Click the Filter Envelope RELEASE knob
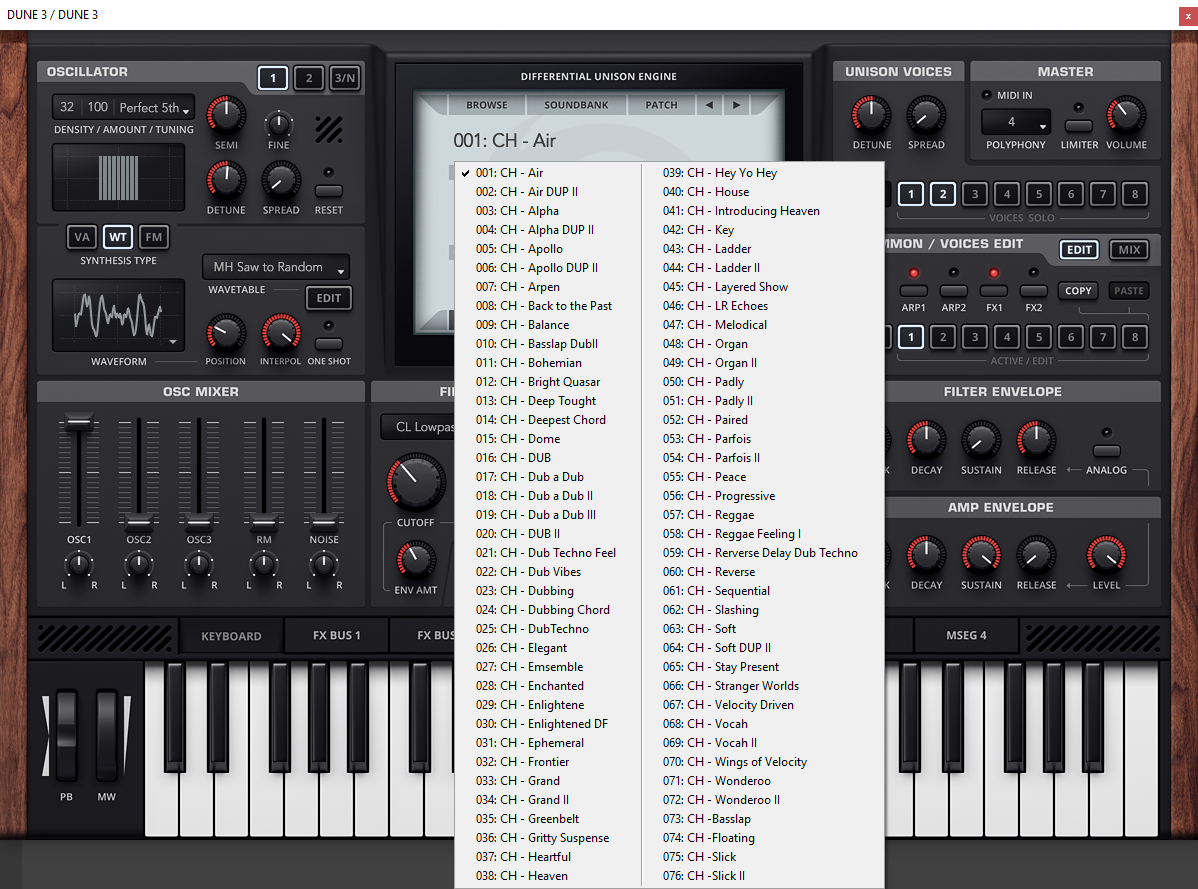The width and height of the screenshot is (1198, 889). 1036,440
